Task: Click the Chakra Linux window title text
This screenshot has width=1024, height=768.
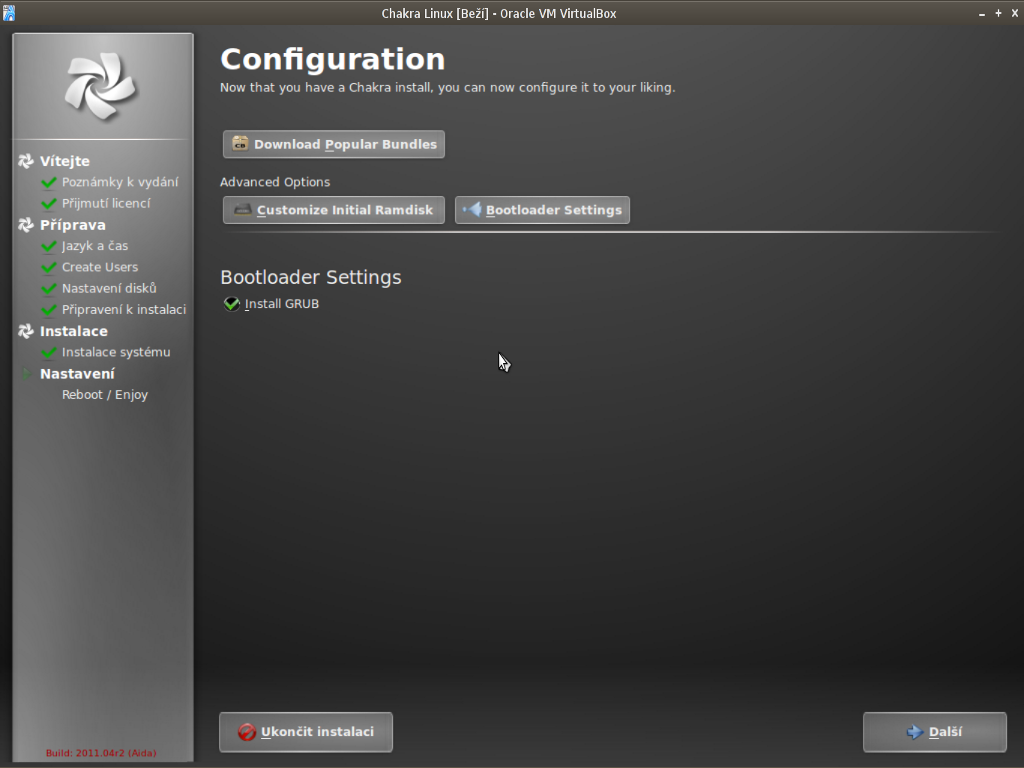Action: [x=499, y=13]
